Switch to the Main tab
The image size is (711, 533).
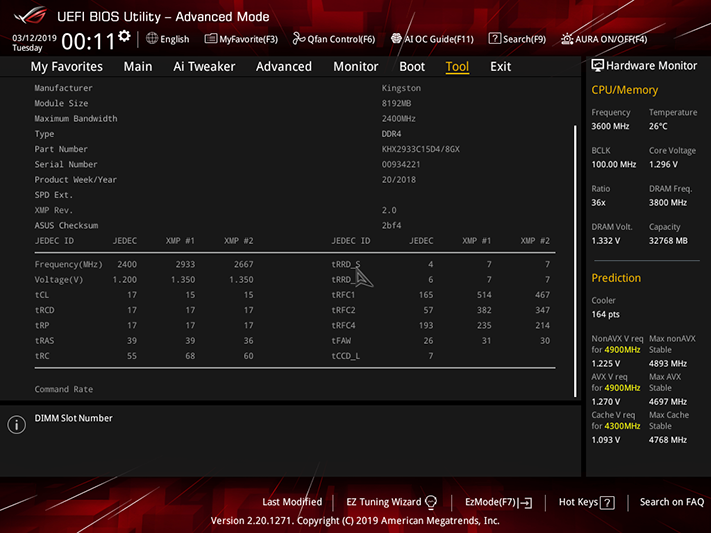click(138, 67)
